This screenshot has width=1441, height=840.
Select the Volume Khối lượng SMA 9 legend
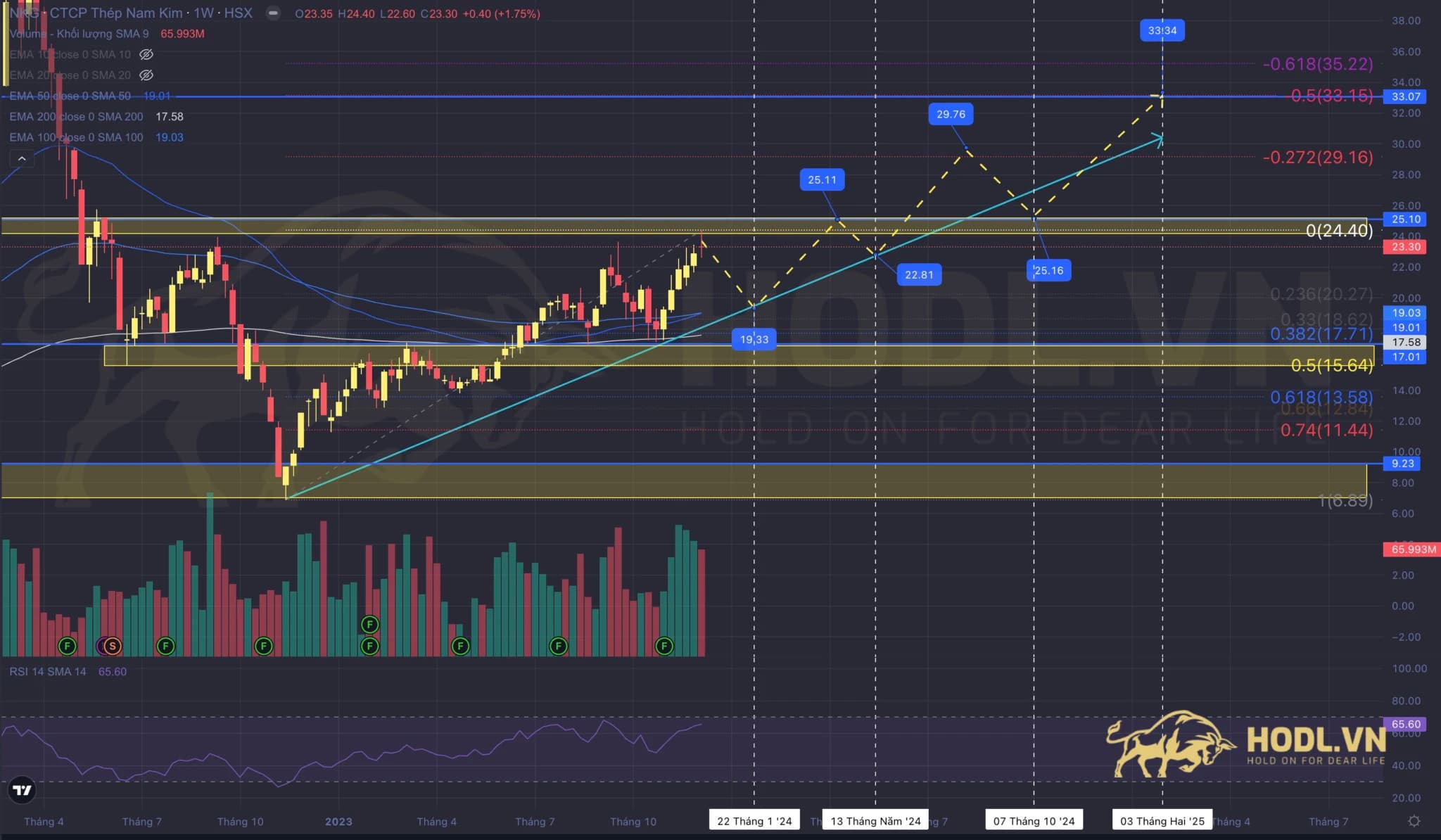click(x=79, y=34)
